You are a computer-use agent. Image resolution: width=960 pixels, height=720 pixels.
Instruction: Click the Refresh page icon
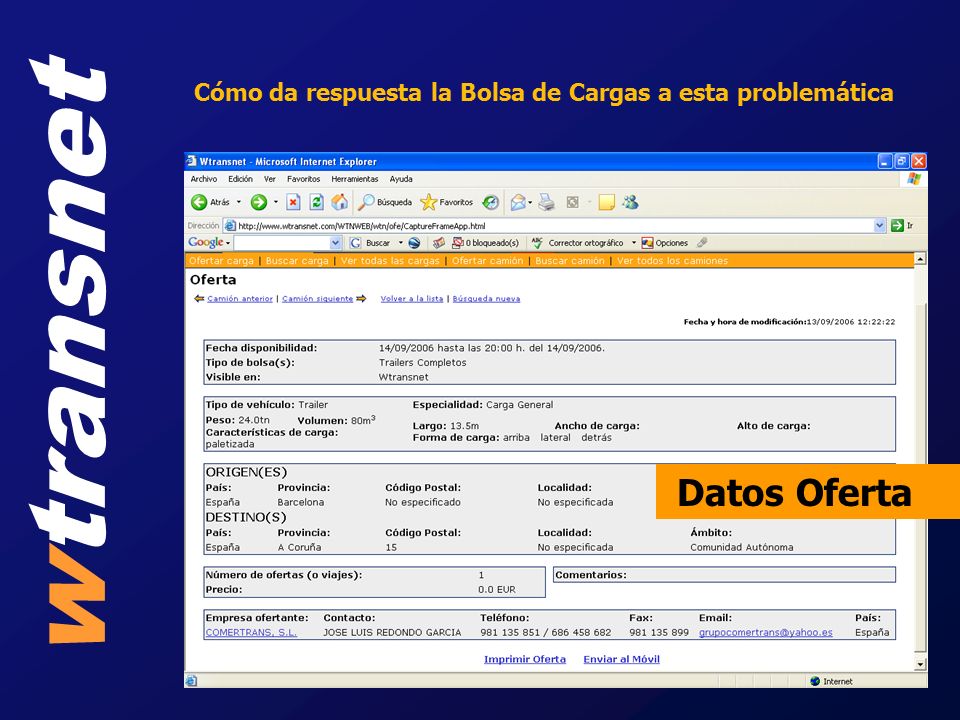(x=317, y=202)
